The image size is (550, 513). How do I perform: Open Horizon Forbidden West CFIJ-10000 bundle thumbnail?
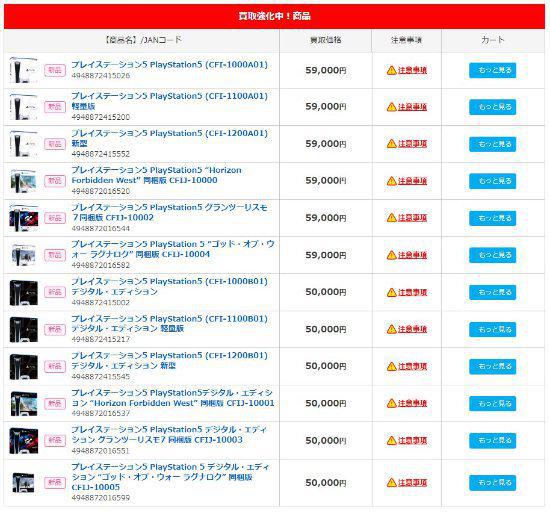click(x=23, y=181)
